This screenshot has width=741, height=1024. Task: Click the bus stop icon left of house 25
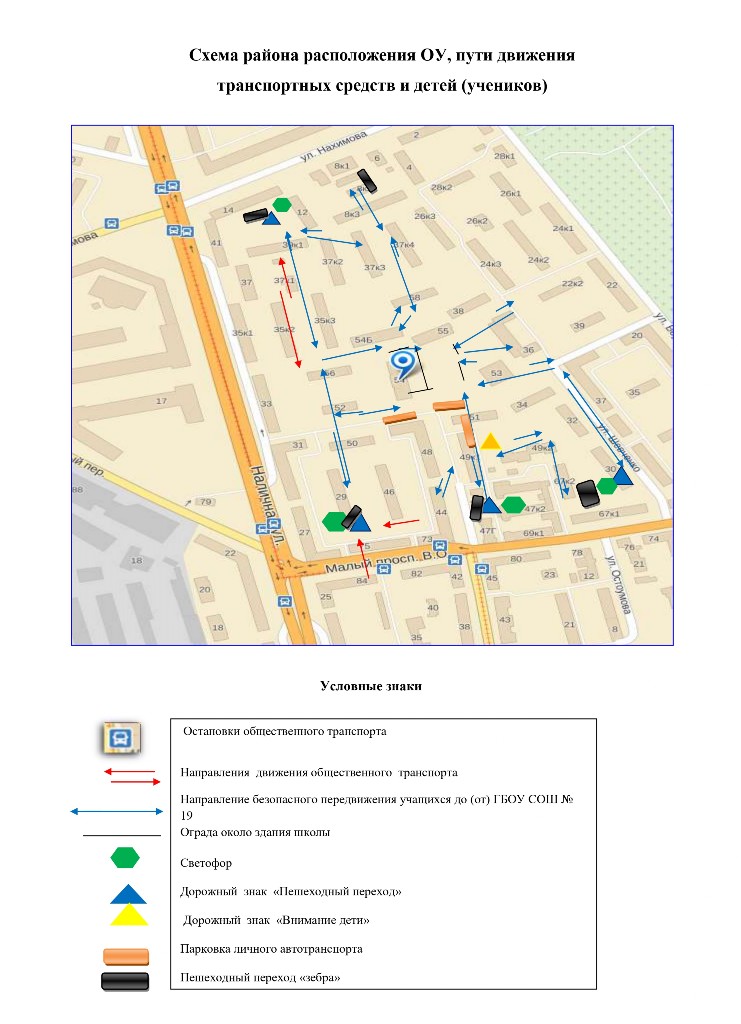285,601
